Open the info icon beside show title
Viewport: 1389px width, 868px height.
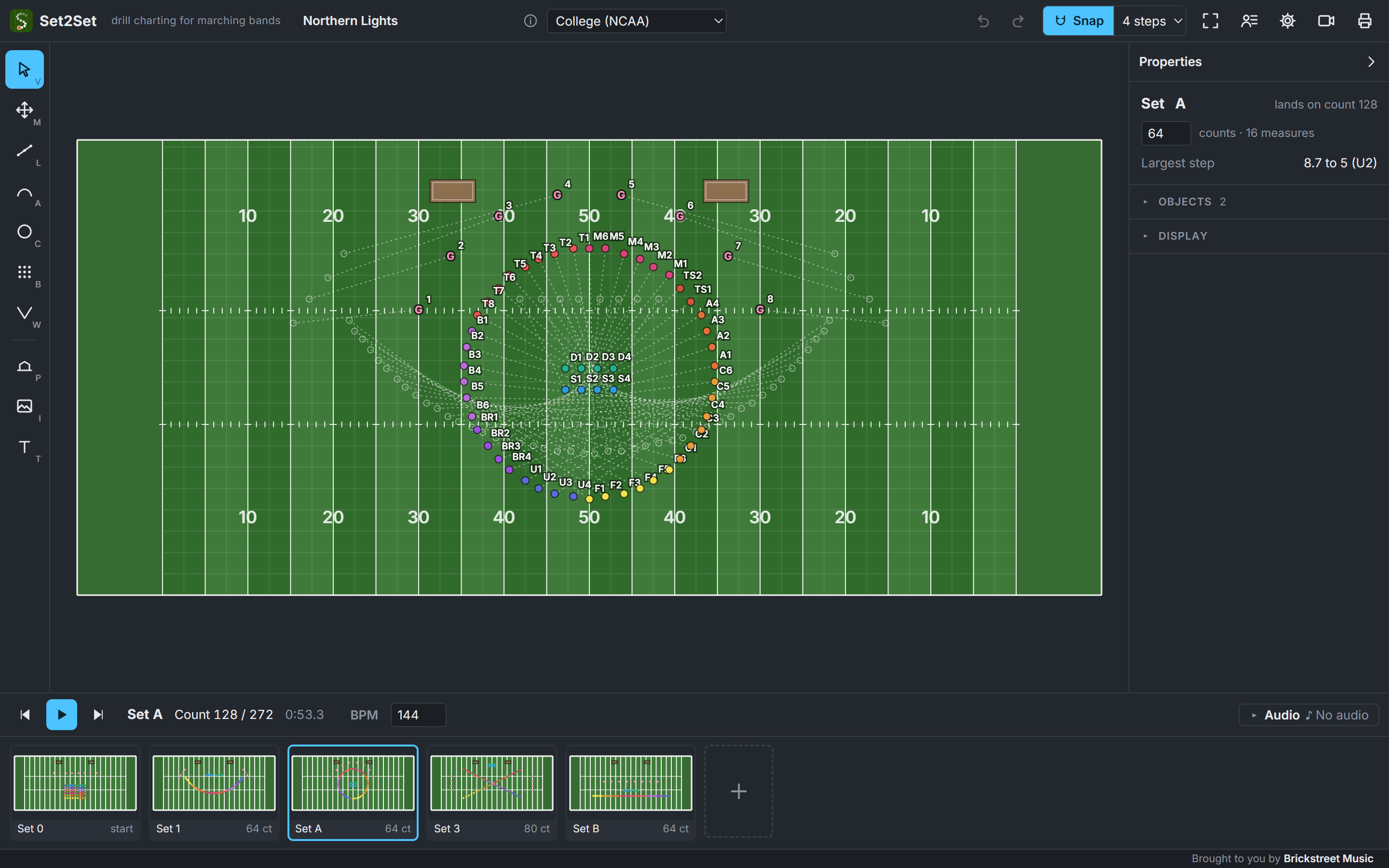tap(531, 21)
